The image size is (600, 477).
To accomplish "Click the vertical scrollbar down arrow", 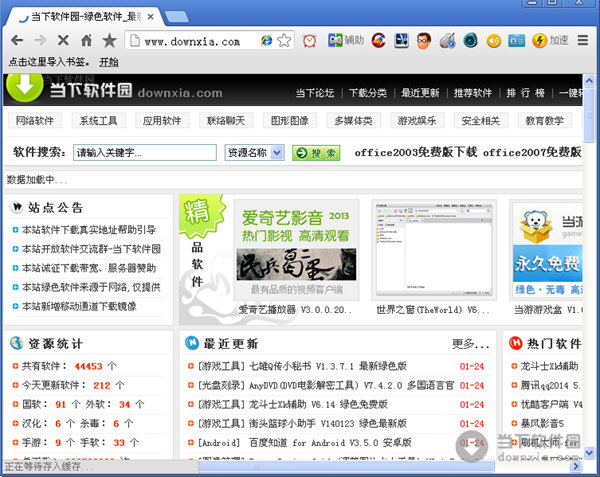I will [x=589, y=453].
